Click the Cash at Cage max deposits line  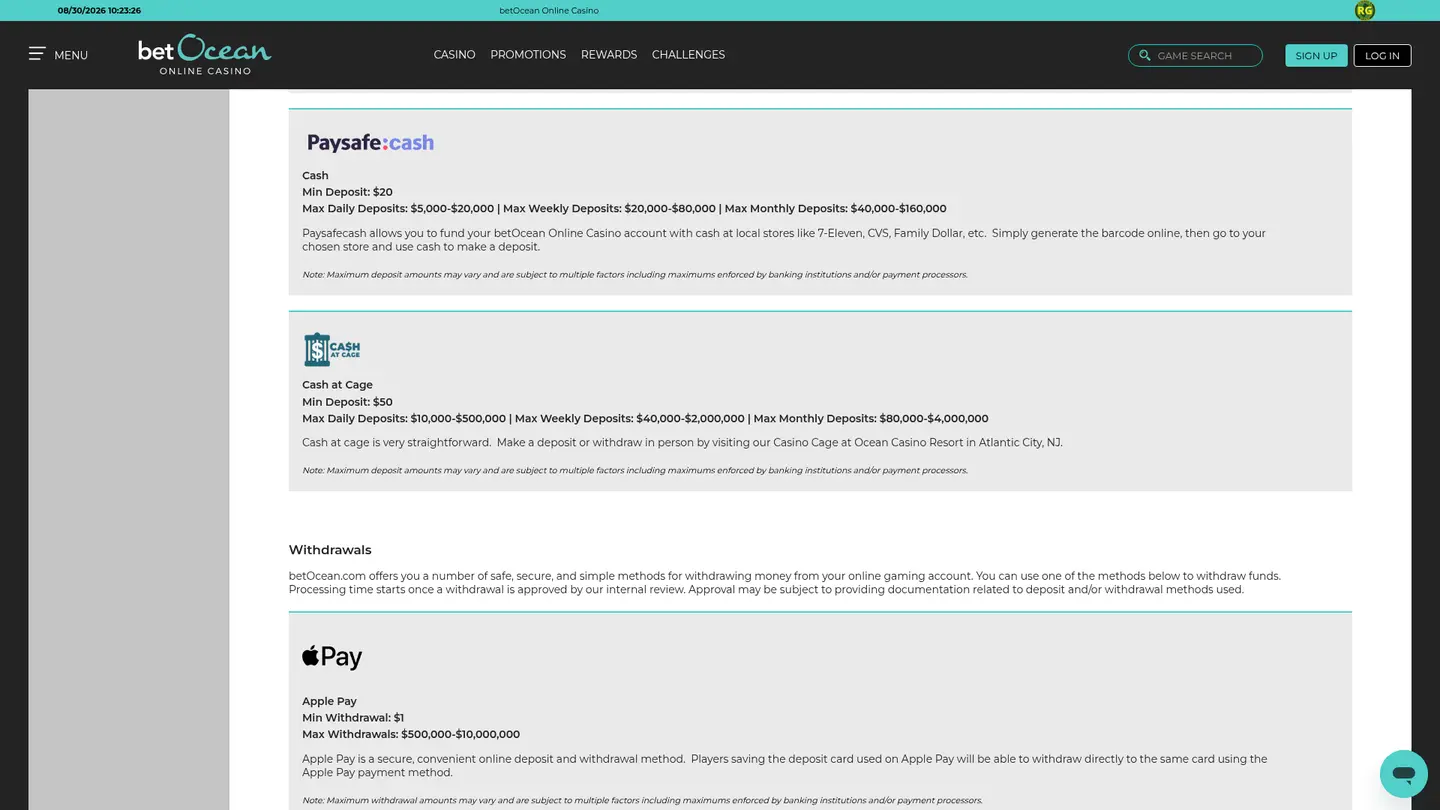pos(645,419)
